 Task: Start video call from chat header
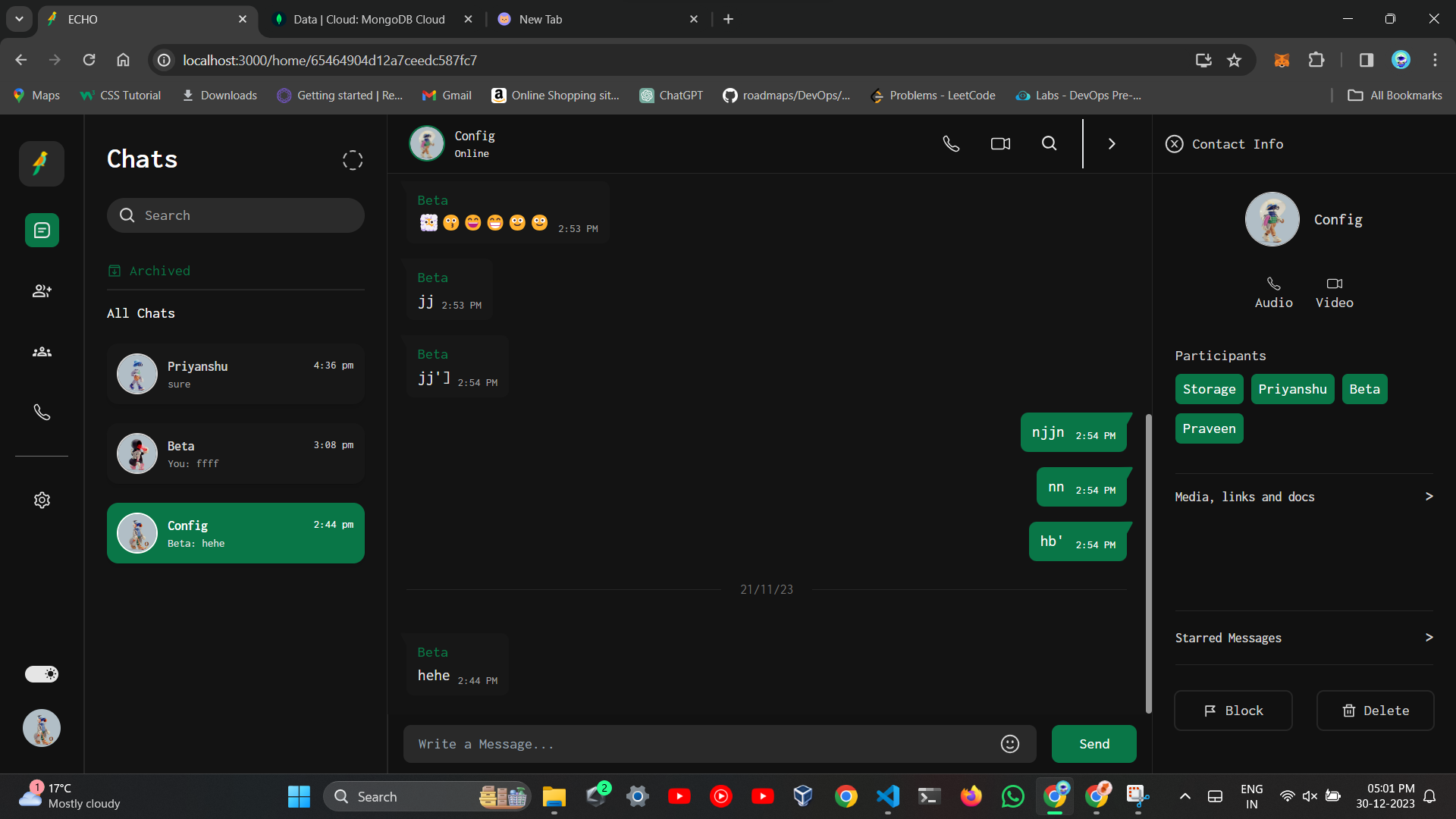(1000, 143)
